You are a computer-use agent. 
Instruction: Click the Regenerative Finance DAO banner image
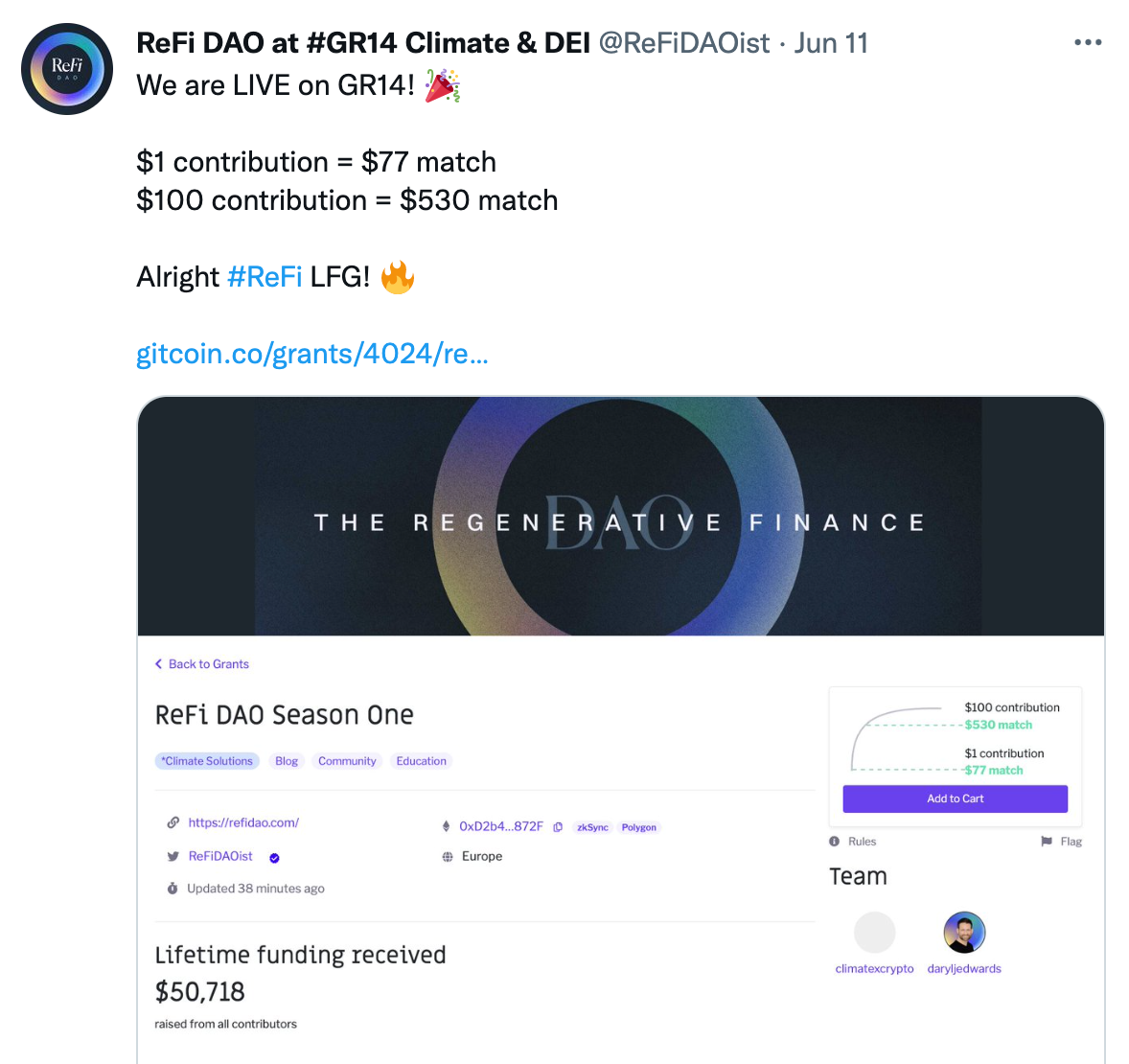[x=620, y=517]
